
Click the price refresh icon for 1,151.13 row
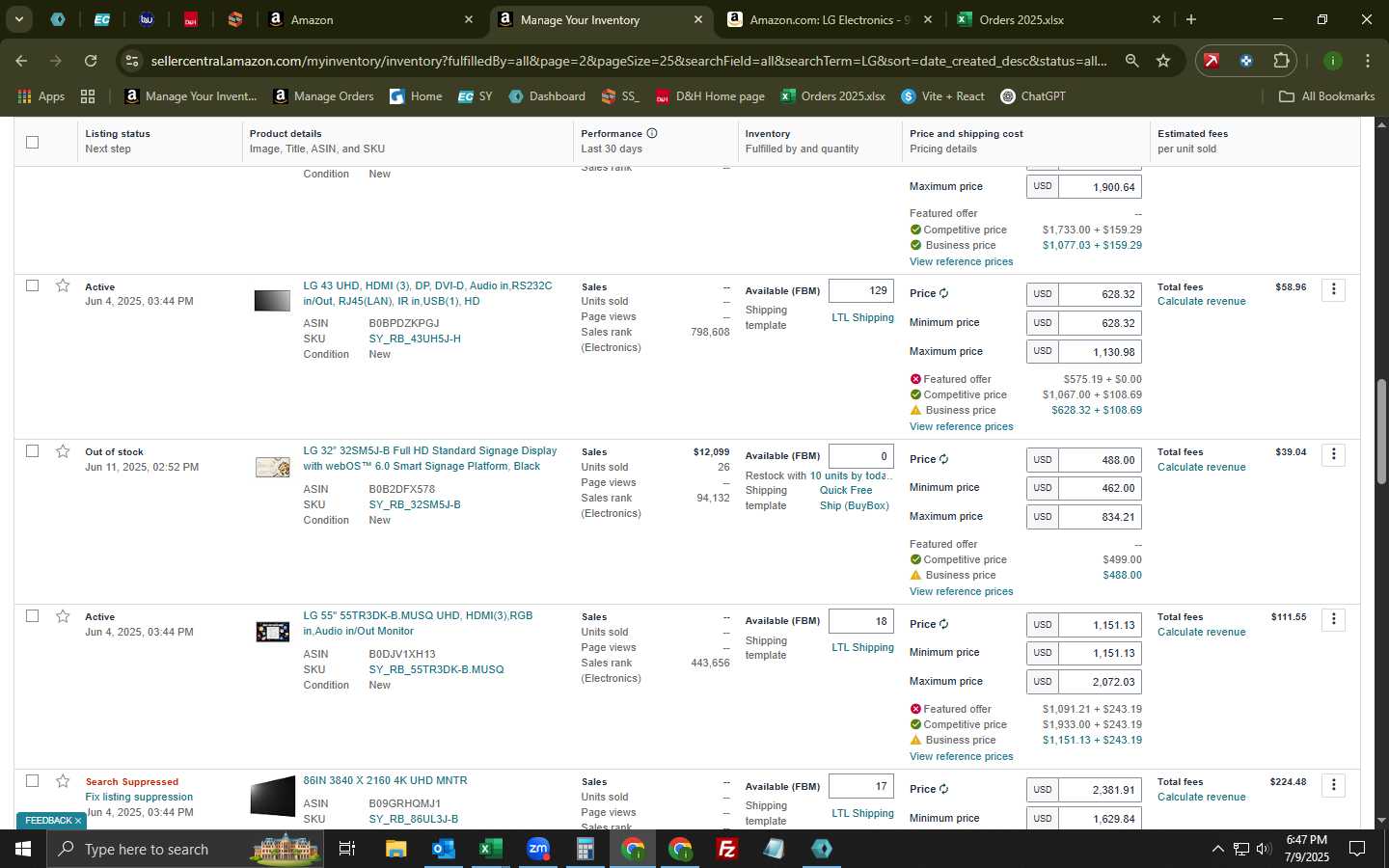click(943, 624)
